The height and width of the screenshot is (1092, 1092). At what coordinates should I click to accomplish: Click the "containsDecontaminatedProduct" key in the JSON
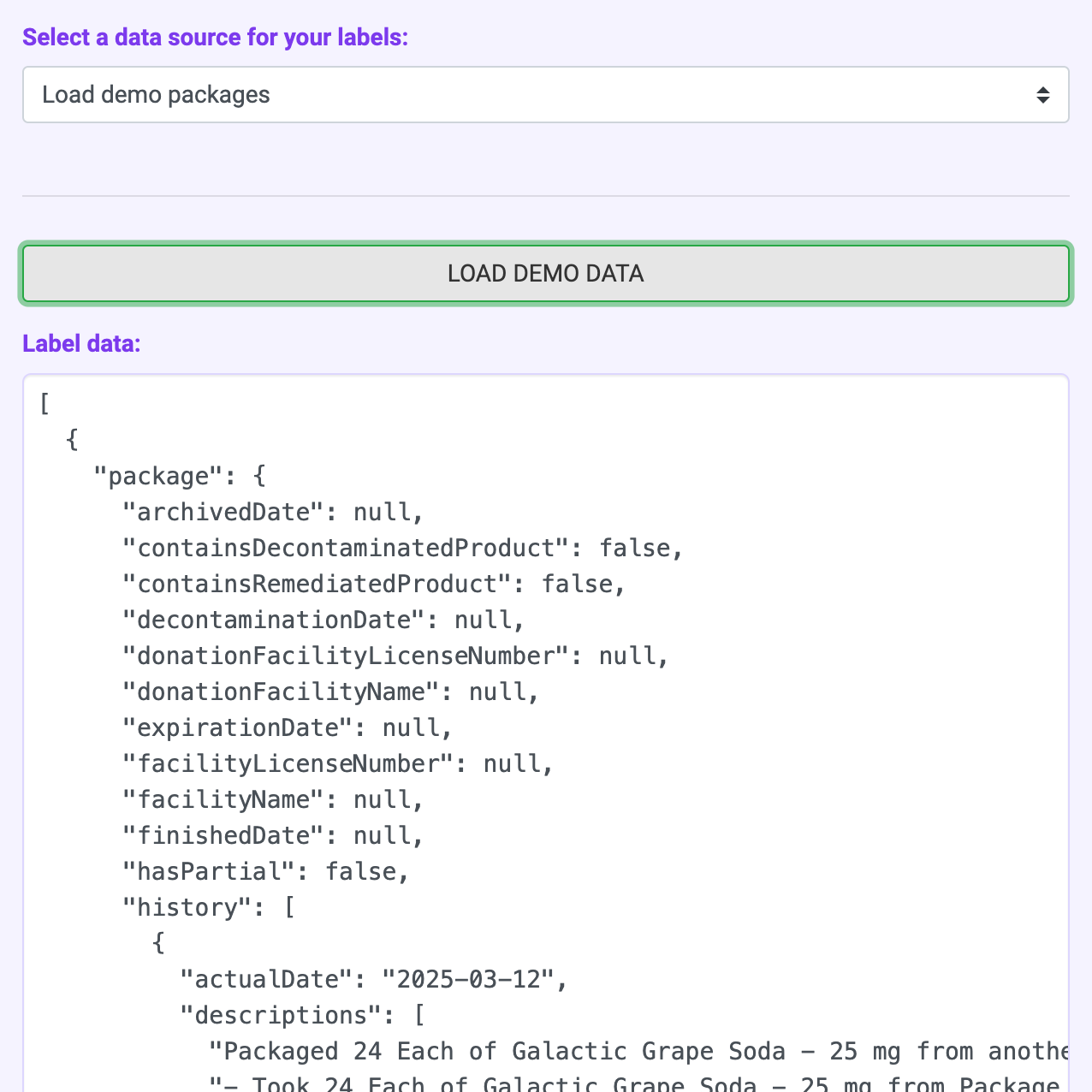click(x=345, y=548)
